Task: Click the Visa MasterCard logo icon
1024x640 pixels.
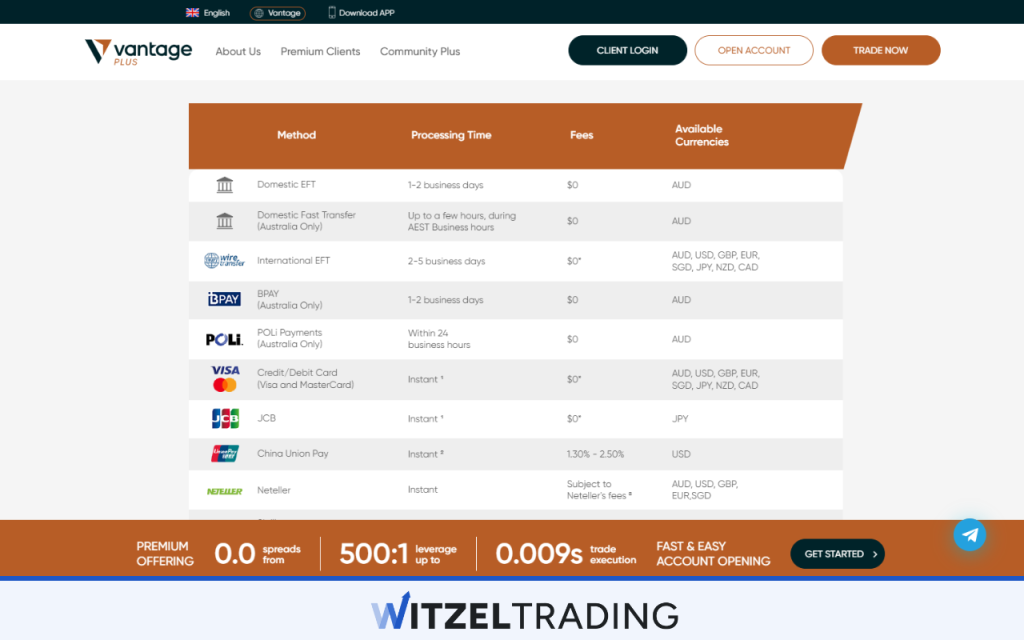Action: pos(225,379)
